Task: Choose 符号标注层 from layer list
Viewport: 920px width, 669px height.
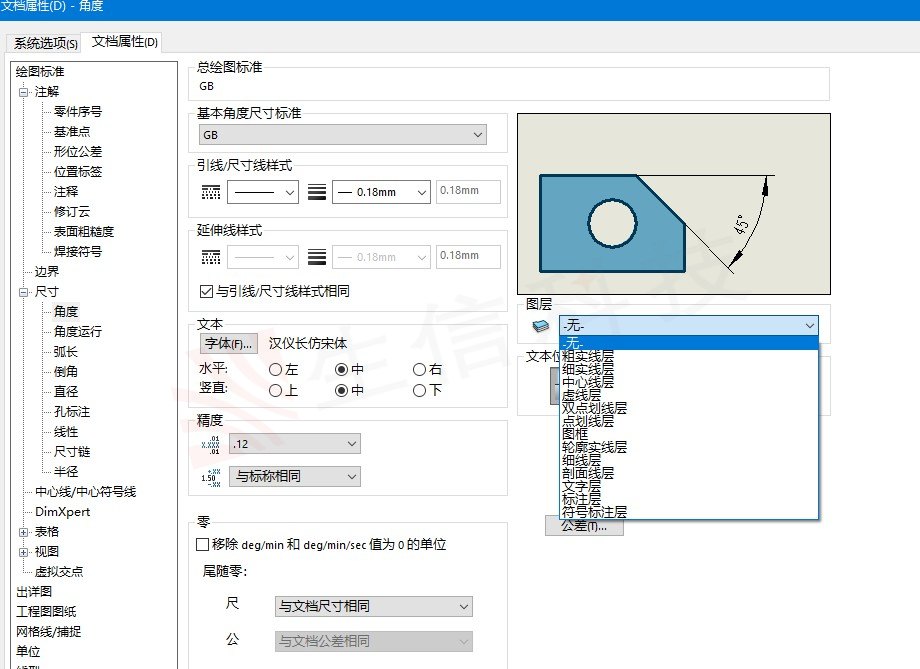Action: click(689, 512)
